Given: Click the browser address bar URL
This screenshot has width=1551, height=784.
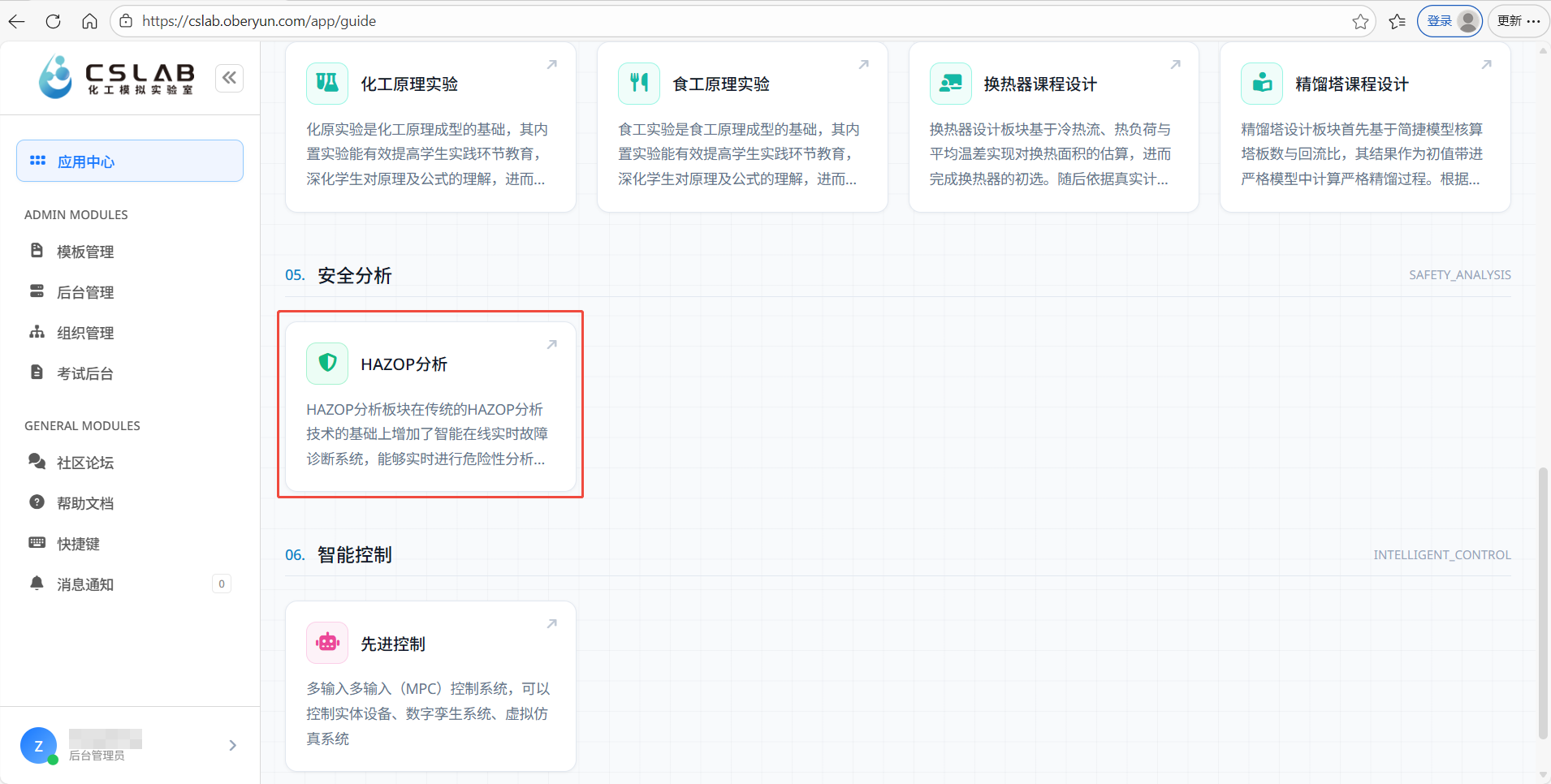Looking at the screenshot, I should 259,21.
